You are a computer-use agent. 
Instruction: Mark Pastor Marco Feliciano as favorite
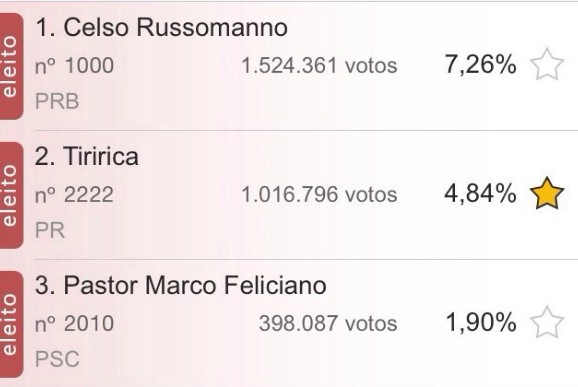coord(547,322)
